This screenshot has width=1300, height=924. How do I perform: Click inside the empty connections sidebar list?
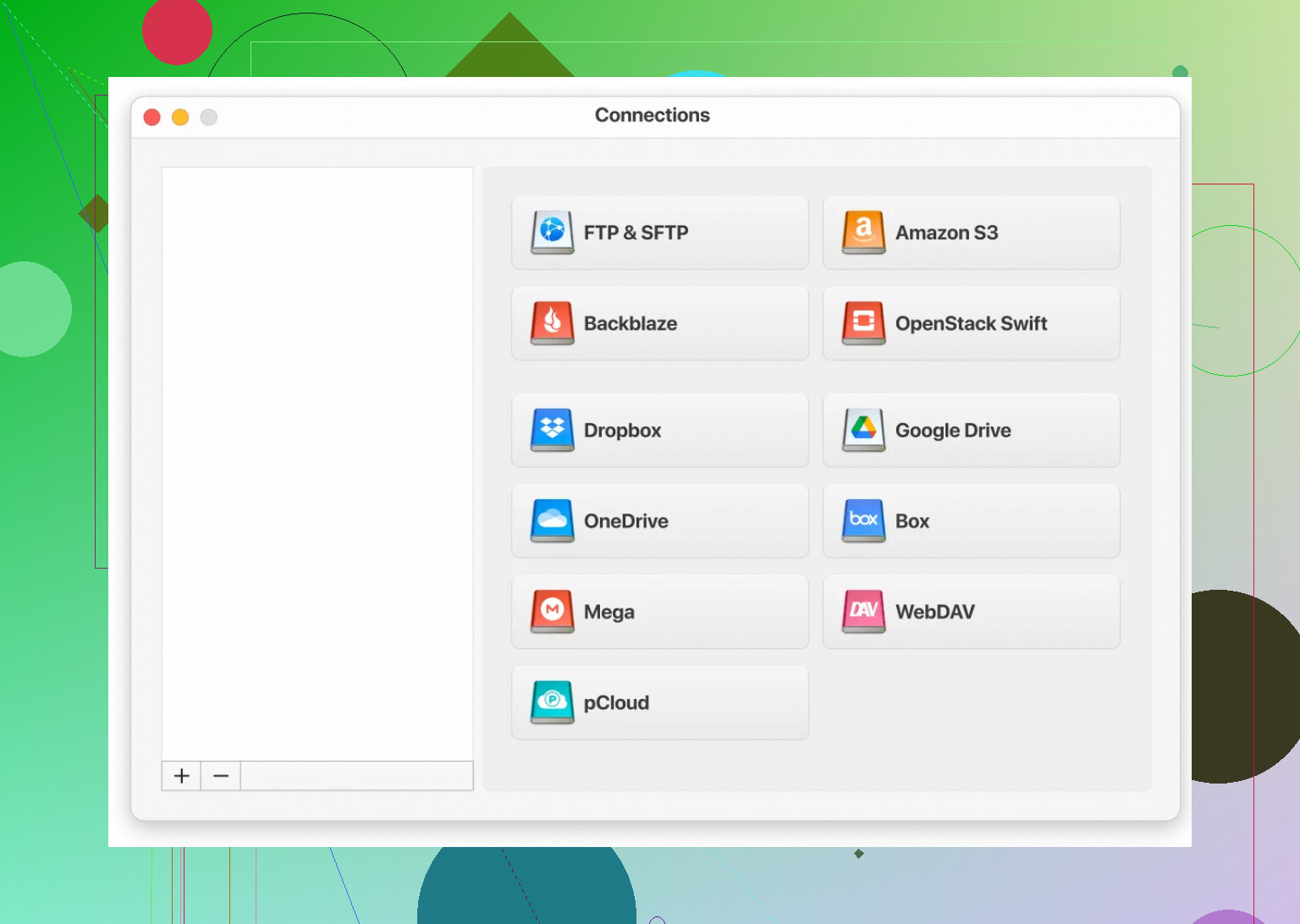pos(317,465)
